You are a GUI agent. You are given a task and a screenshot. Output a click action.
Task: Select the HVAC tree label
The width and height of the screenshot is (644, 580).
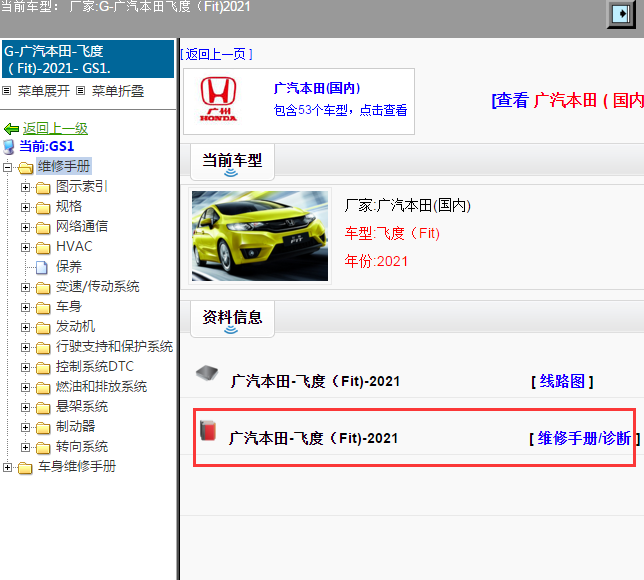pyautogui.click(x=74, y=246)
